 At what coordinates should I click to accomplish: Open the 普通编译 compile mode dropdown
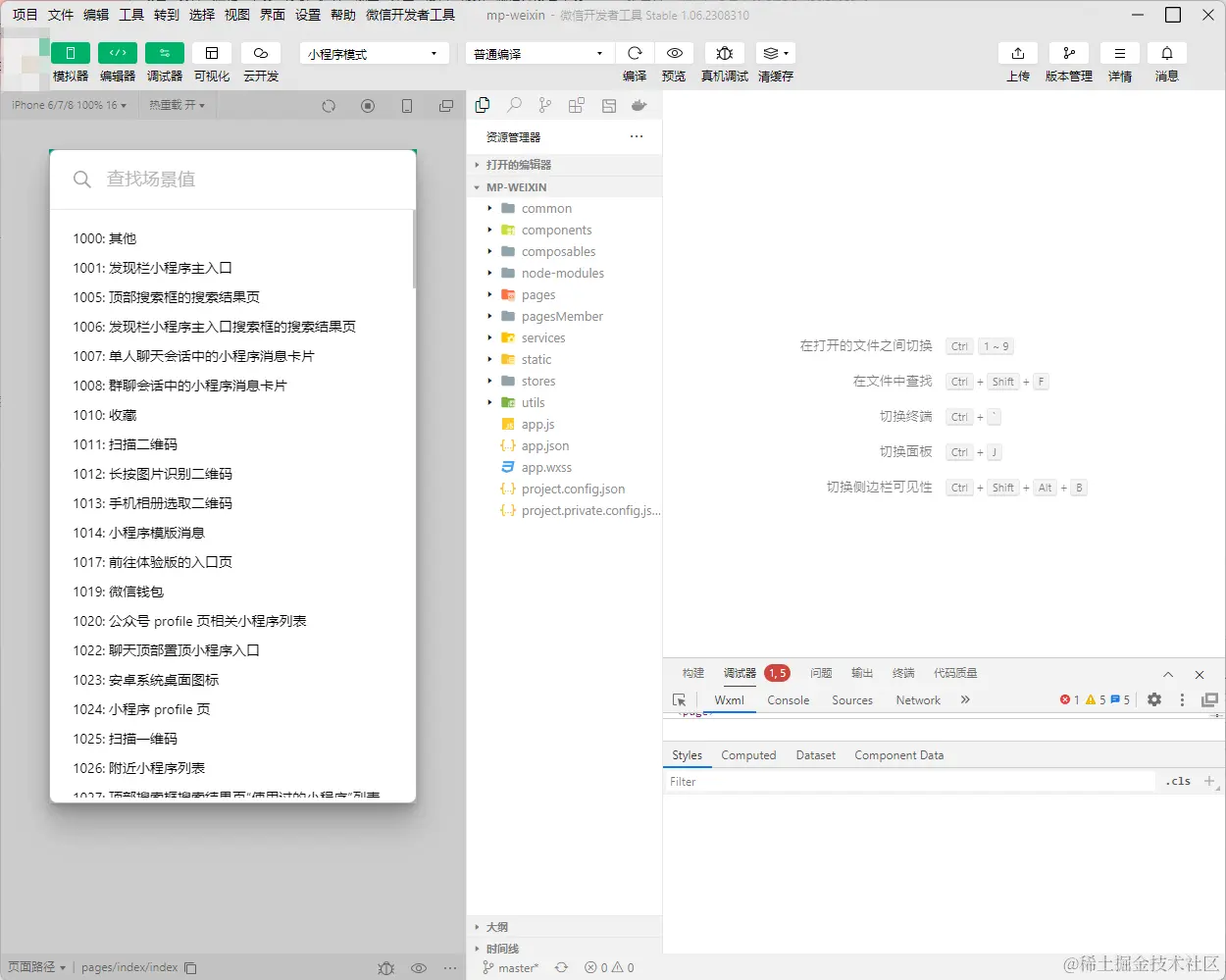coord(538,54)
